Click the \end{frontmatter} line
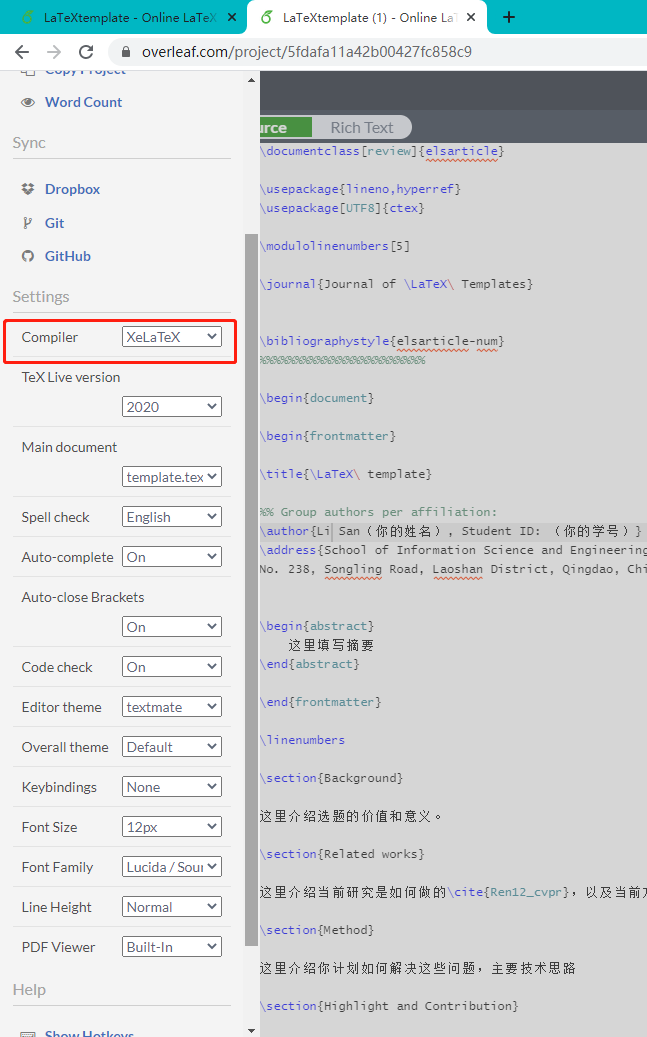This screenshot has width=647, height=1037. point(320,702)
